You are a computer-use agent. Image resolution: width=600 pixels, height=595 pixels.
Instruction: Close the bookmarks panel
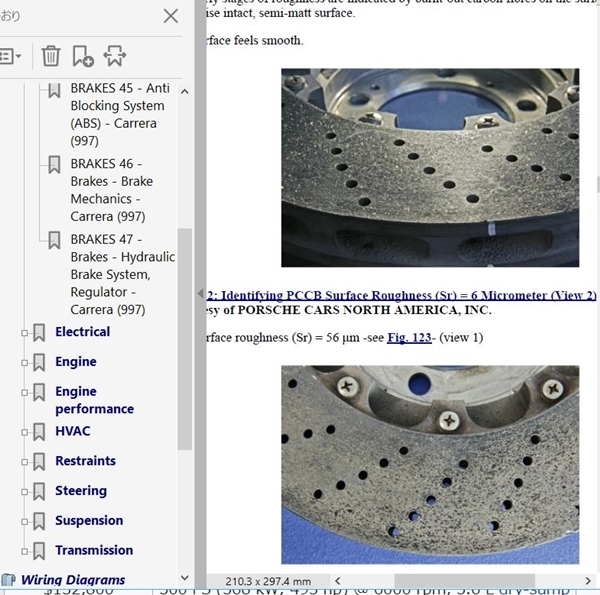171,16
